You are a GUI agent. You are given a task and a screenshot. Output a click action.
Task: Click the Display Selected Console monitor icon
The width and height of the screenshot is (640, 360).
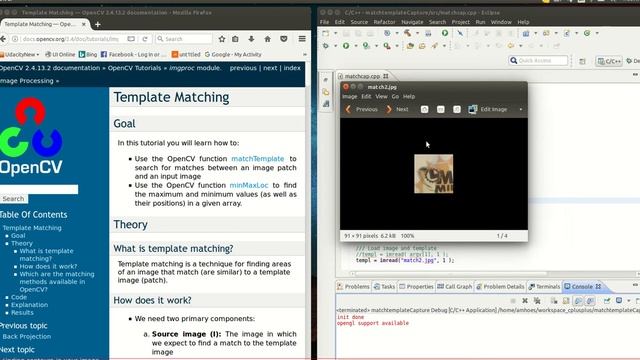tap(619, 301)
